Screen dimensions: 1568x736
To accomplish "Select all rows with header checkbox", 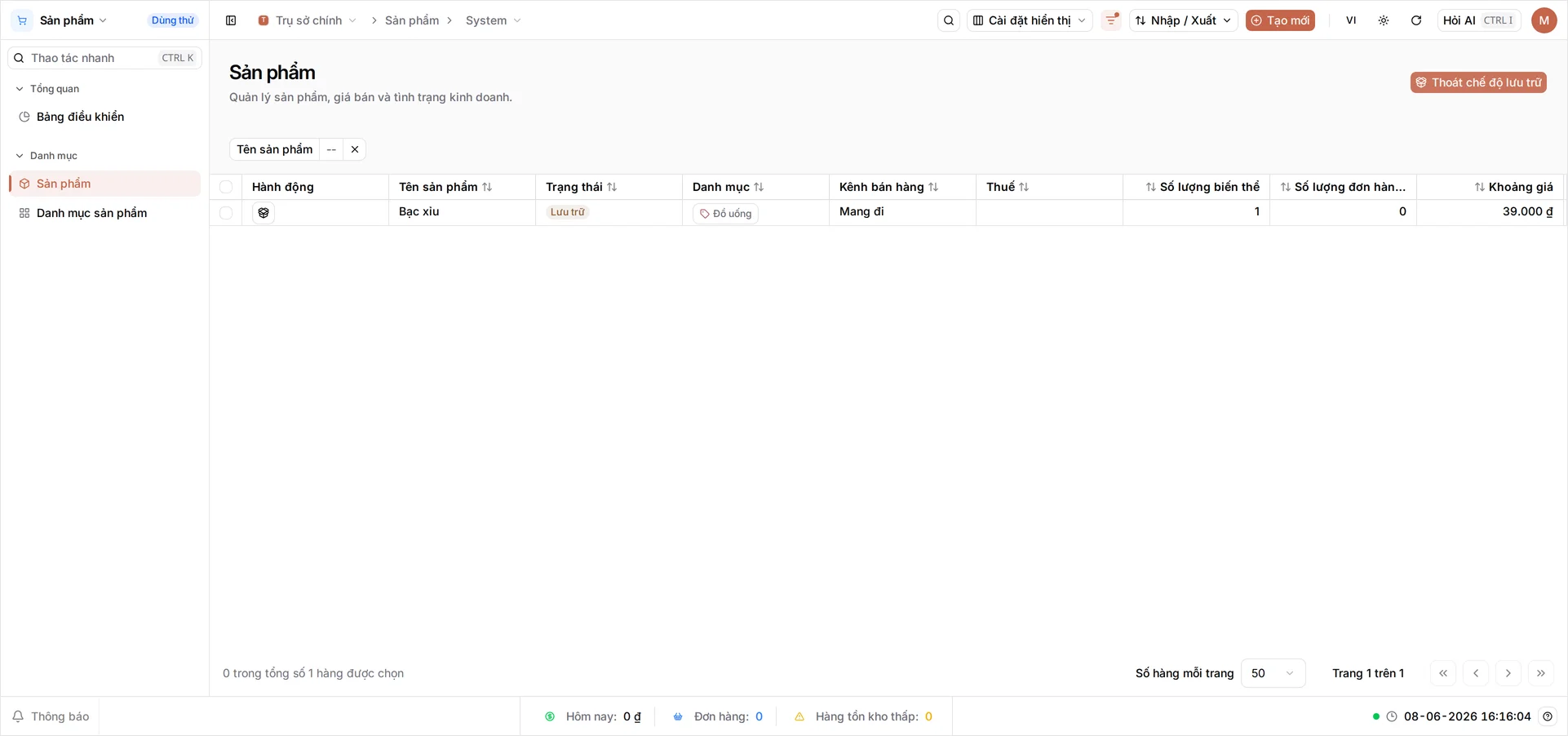I will (226, 187).
